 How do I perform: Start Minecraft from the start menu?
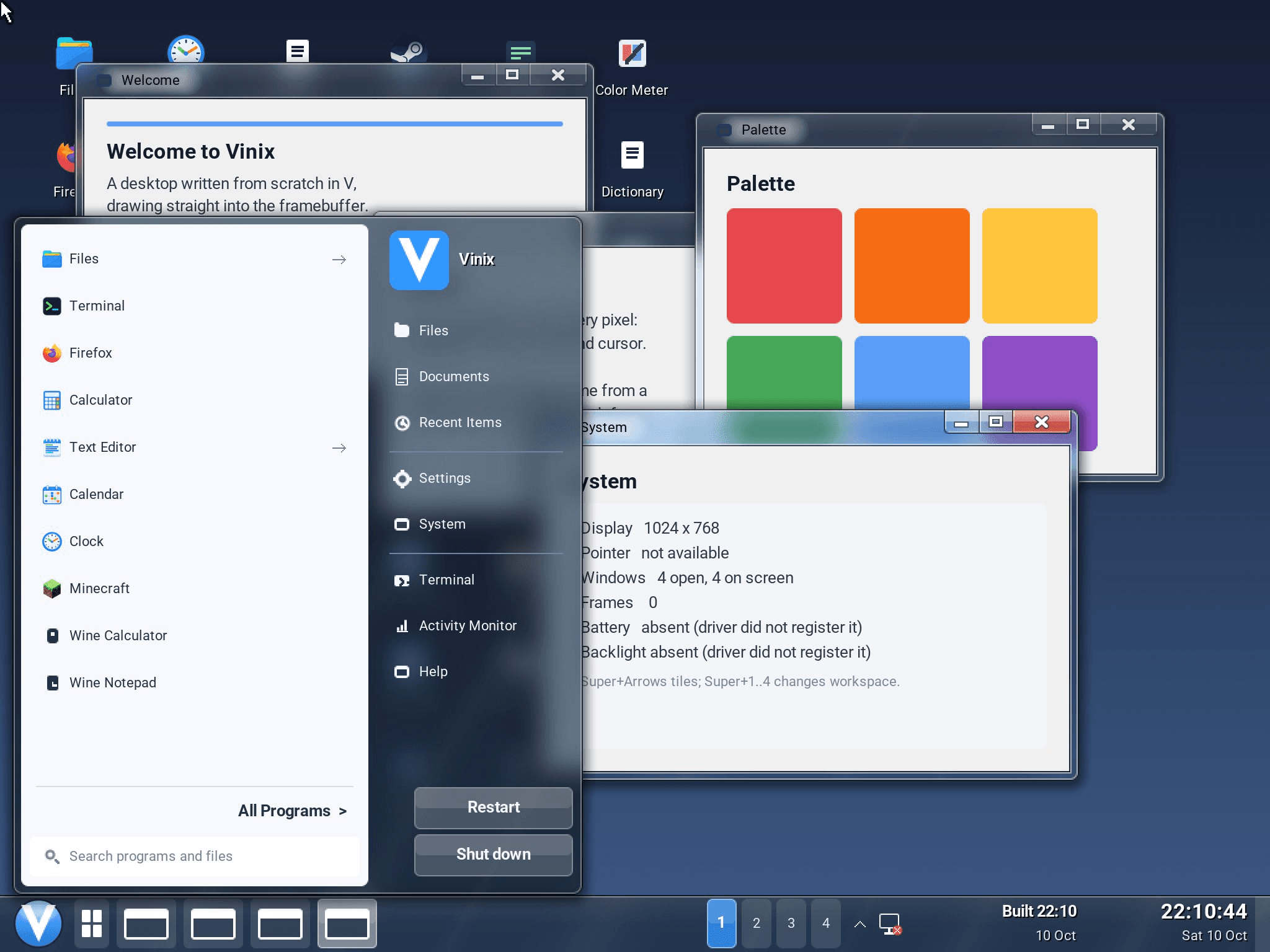point(195,588)
